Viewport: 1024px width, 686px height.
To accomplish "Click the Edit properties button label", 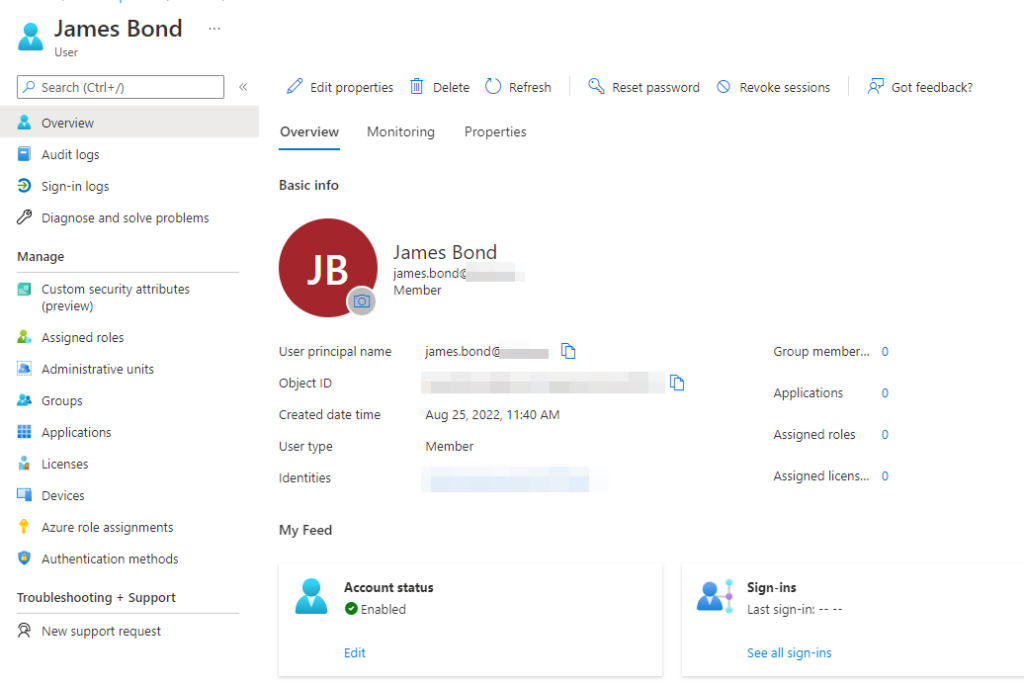I will coord(351,87).
